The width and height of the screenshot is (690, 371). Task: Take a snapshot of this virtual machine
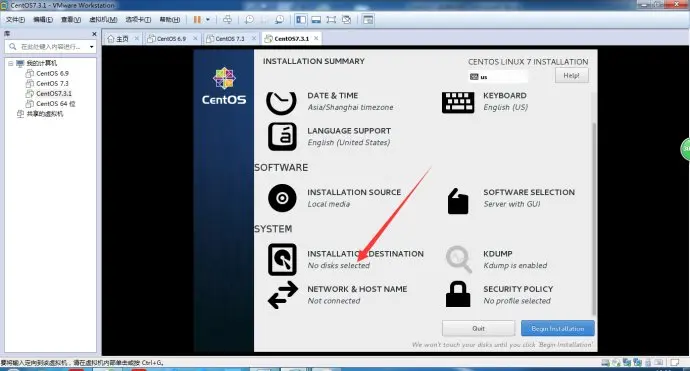[x=249, y=19]
